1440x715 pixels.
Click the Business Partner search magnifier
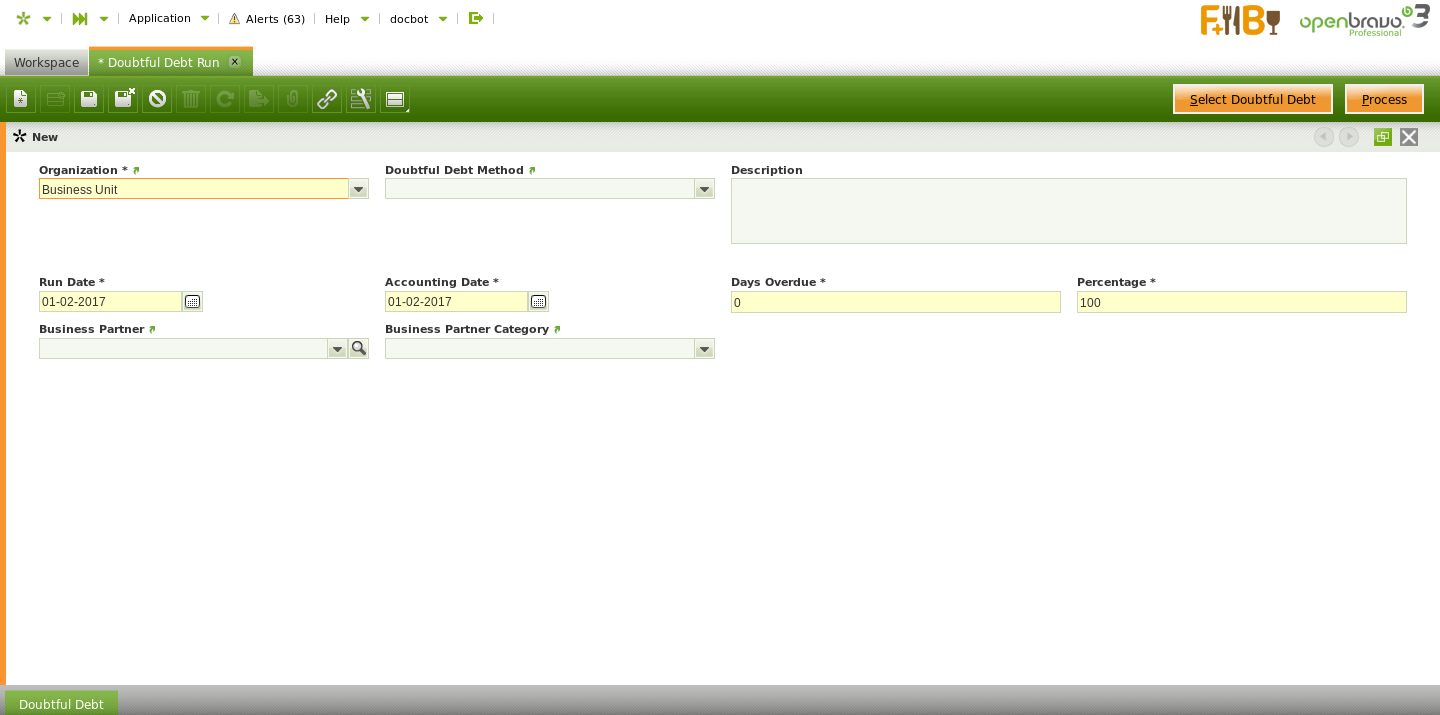(x=358, y=348)
